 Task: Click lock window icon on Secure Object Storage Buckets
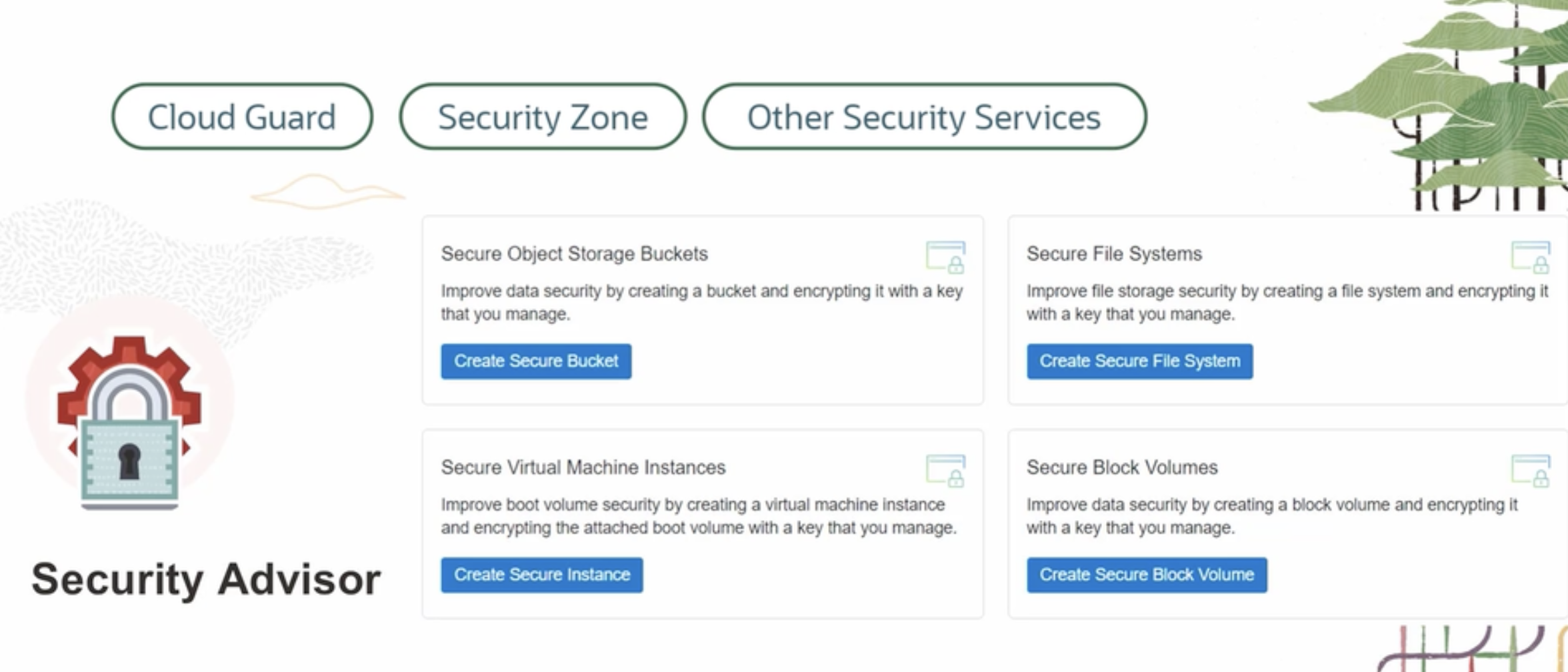coord(945,257)
